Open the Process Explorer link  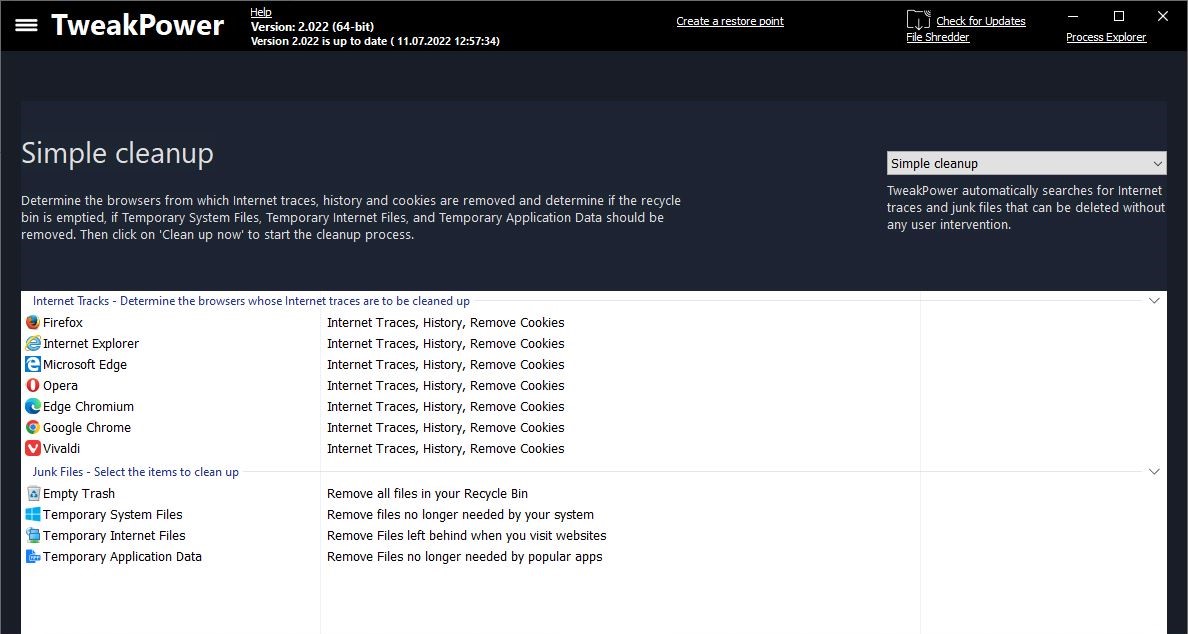[1106, 37]
